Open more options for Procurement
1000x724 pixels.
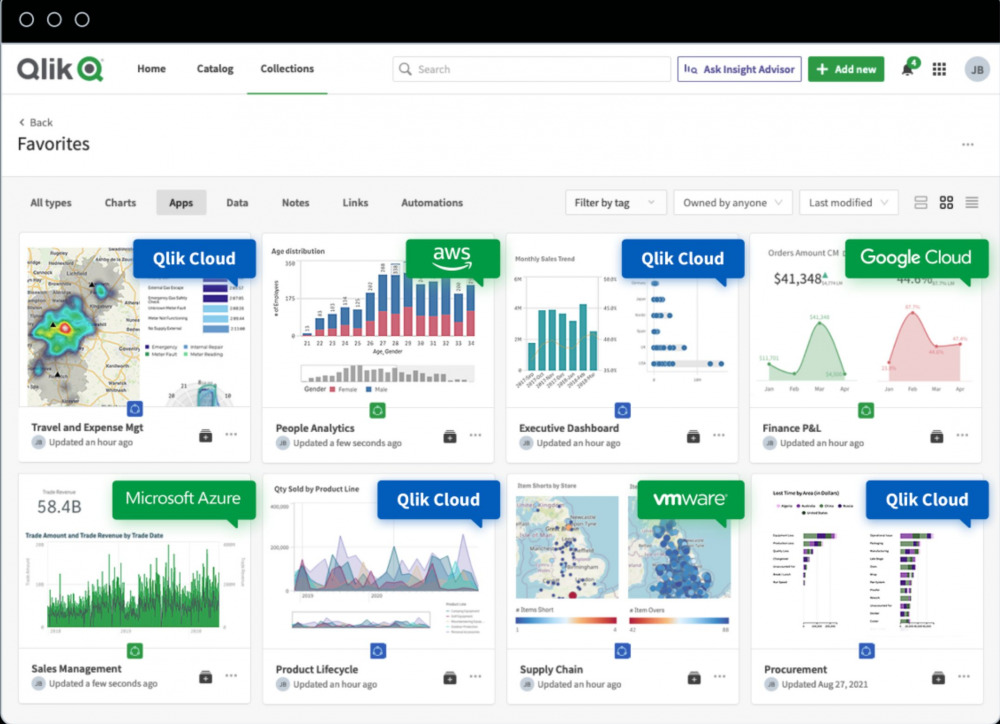click(964, 676)
